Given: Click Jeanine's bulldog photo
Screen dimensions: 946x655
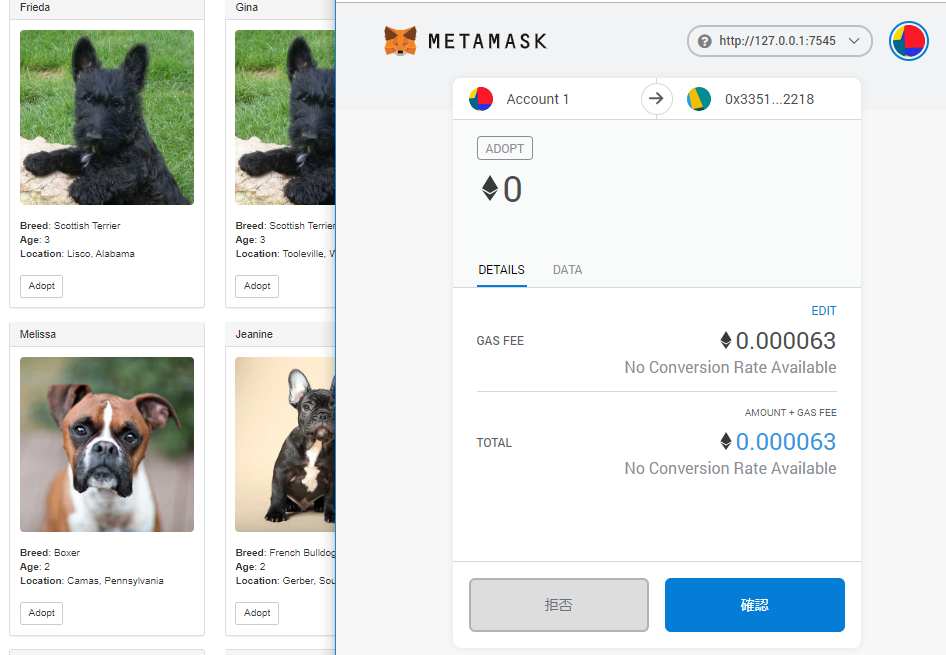Looking at the screenshot, I should pos(285,445).
